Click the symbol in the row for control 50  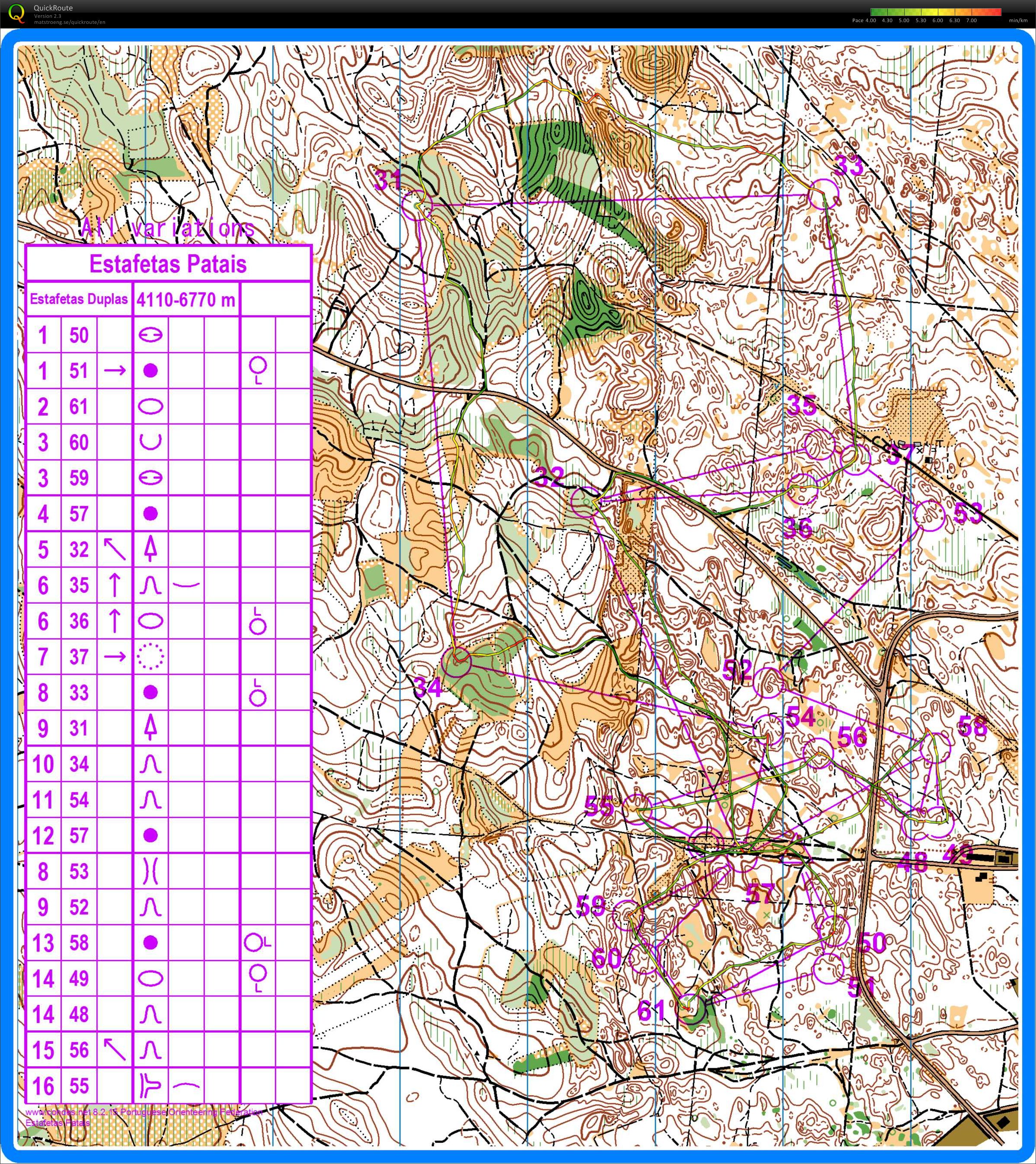coord(150,335)
